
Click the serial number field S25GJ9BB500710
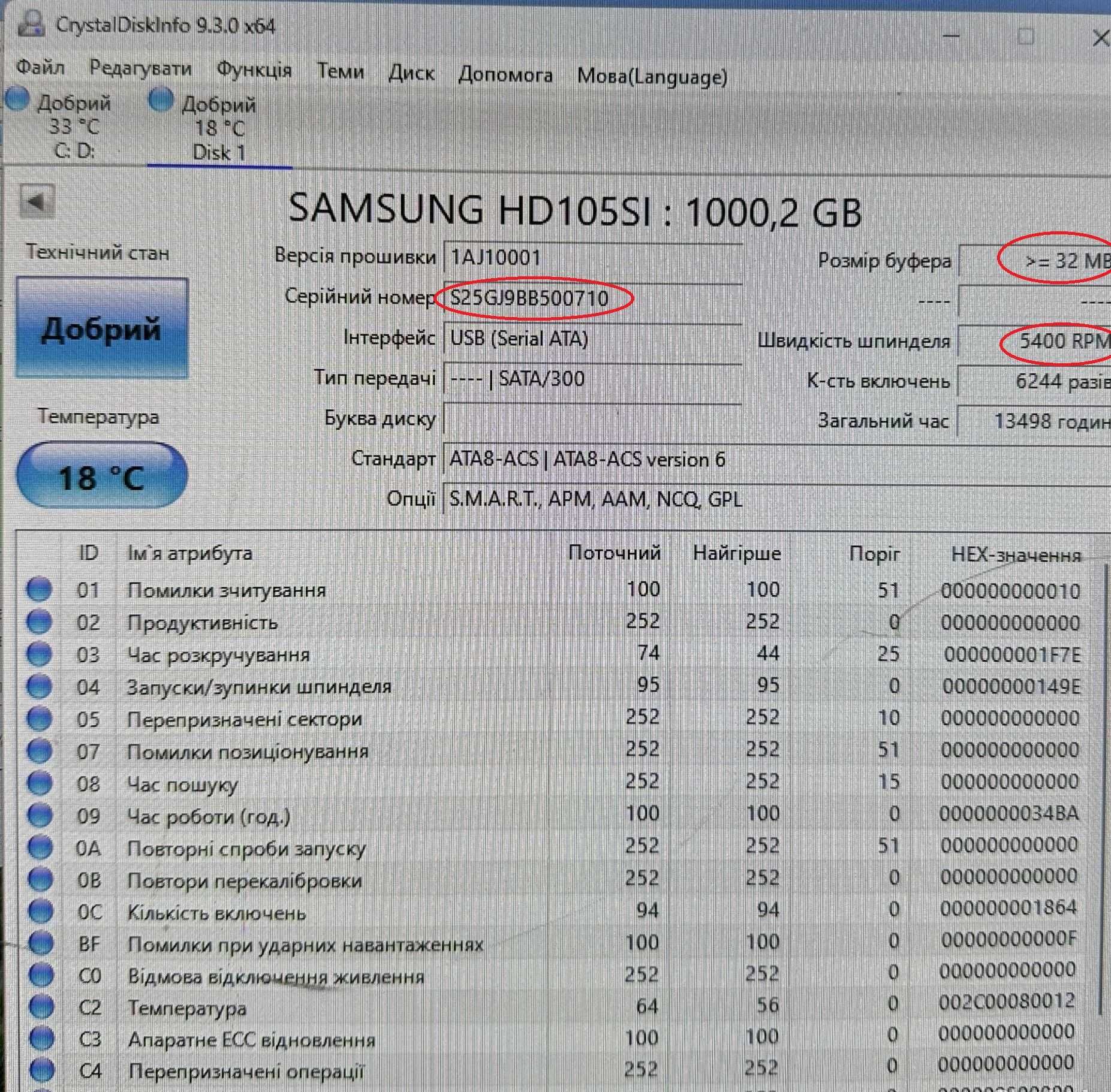coord(592,298)
